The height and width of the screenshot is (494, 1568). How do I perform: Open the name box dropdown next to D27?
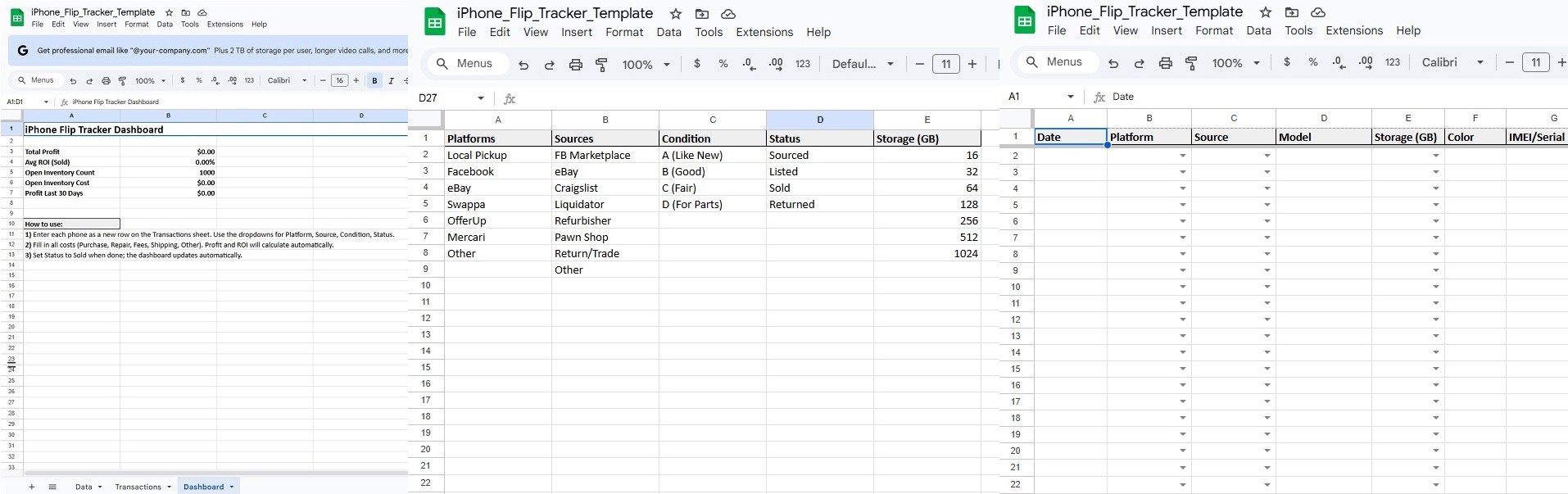coord(481,98)
